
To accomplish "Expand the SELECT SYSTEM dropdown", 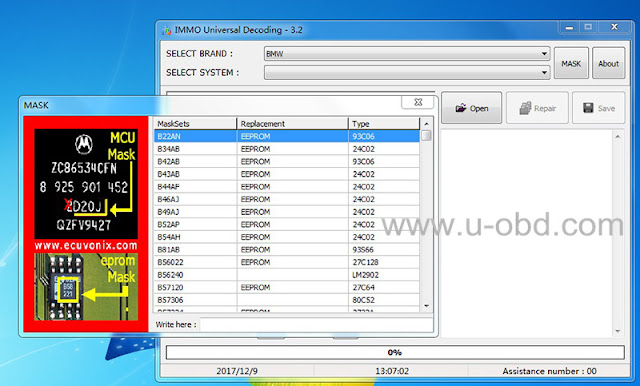I will [407, 73].
